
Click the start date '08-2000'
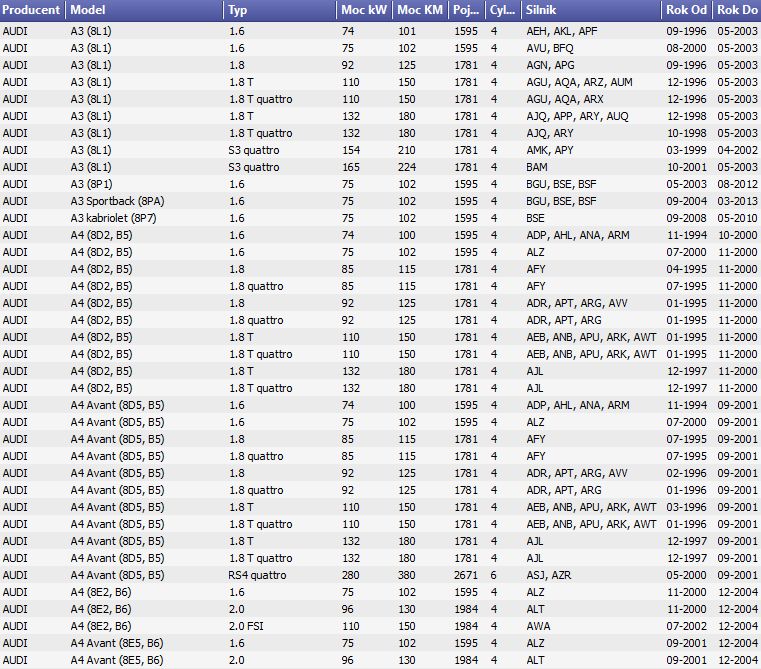[x=686, y=48]
